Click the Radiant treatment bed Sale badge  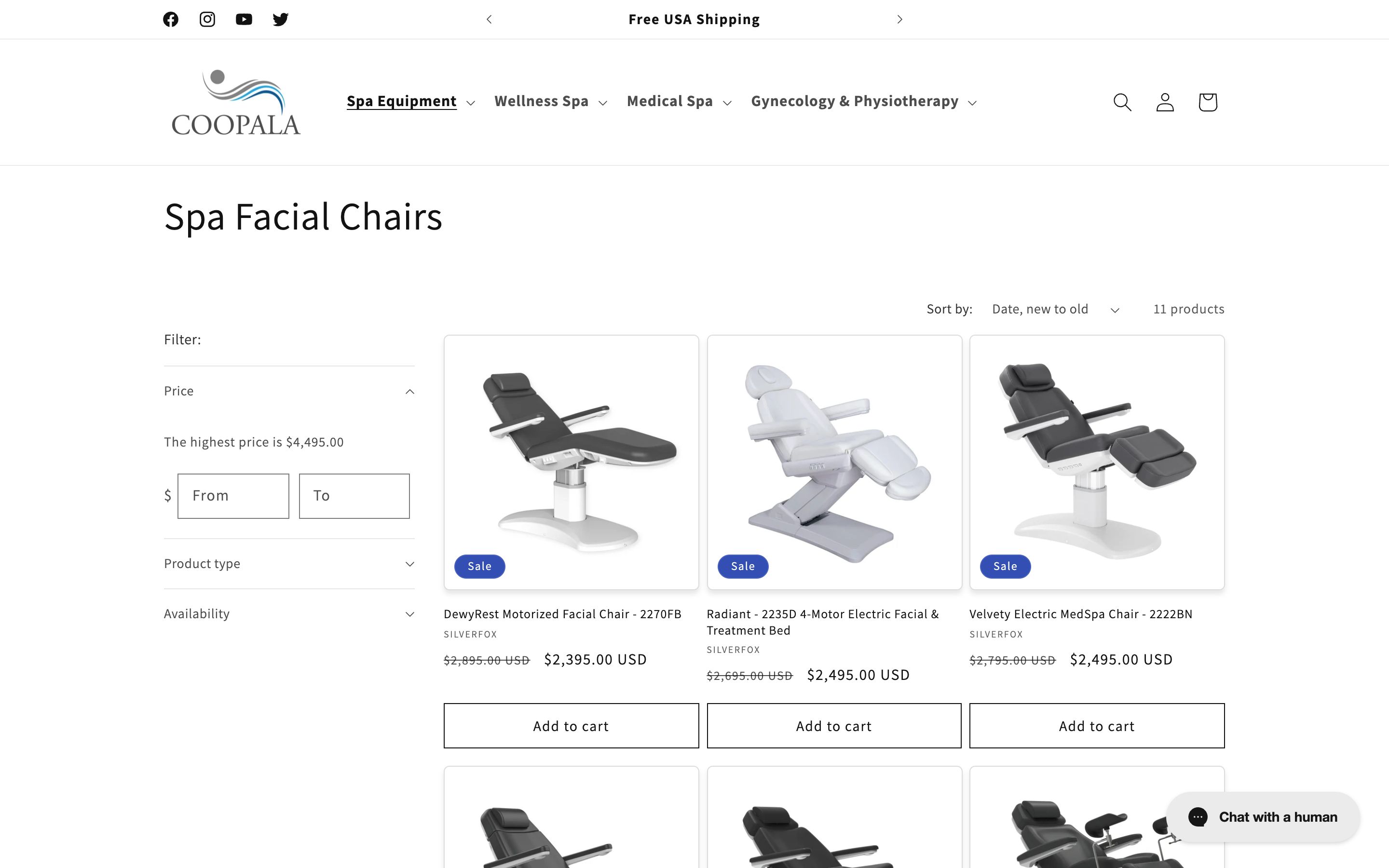tap(743, 566)
